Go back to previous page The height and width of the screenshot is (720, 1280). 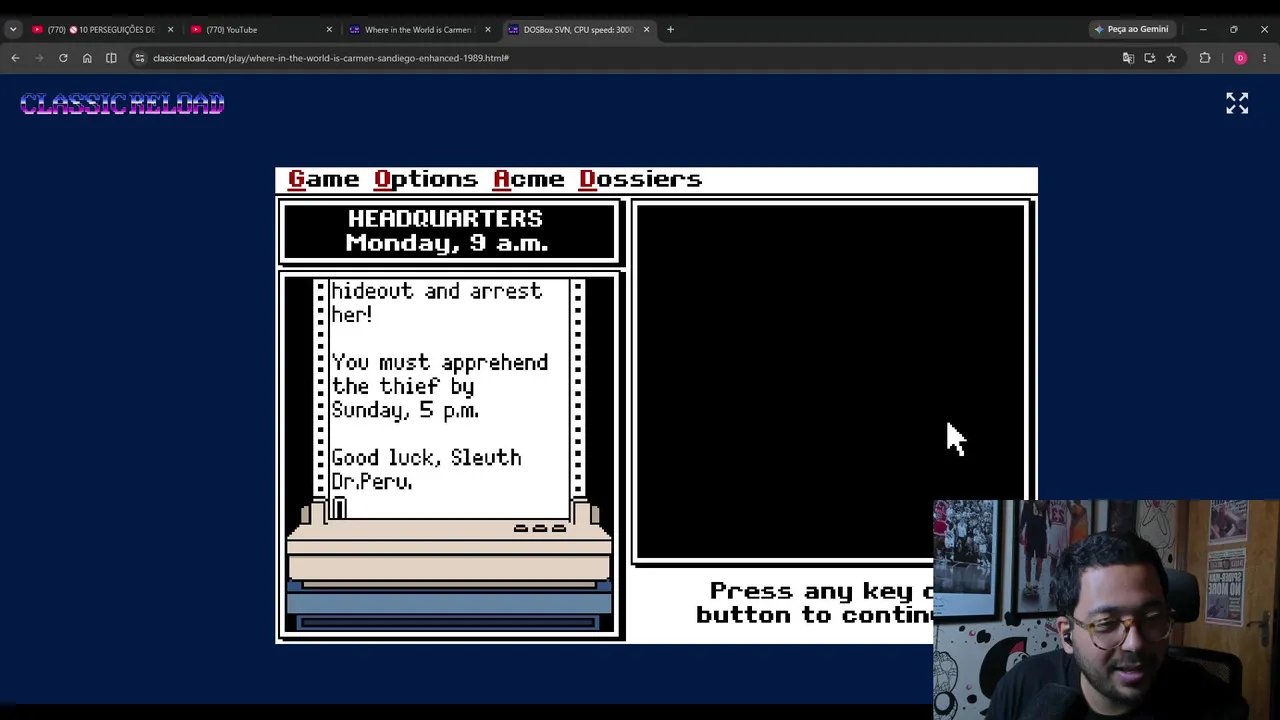pyautogui.click(x=15, y=58)
